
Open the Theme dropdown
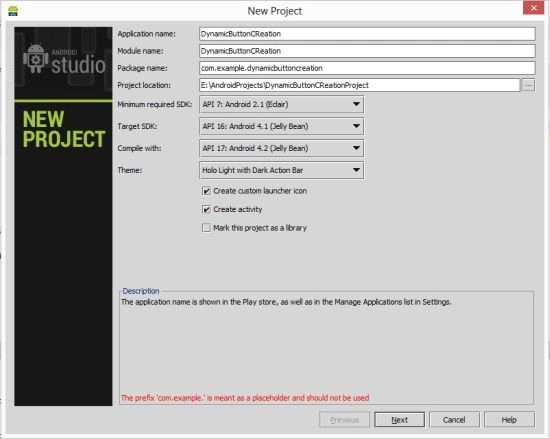[281, 170]
